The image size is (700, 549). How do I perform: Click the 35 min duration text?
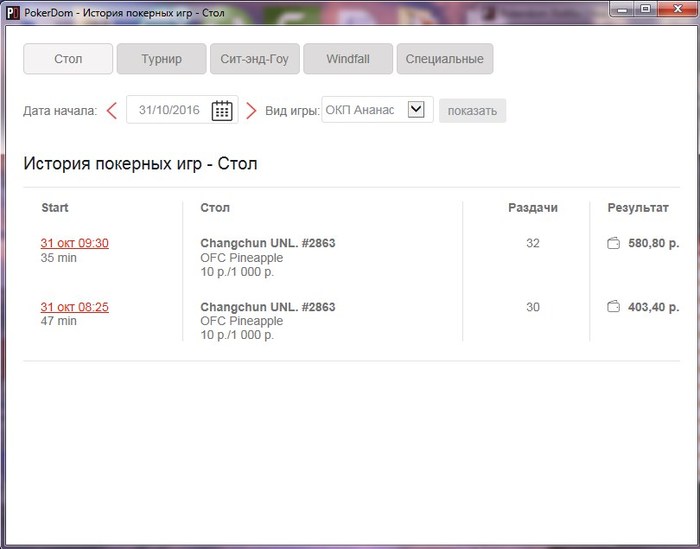pyautogui.click(x=58, y=258)
